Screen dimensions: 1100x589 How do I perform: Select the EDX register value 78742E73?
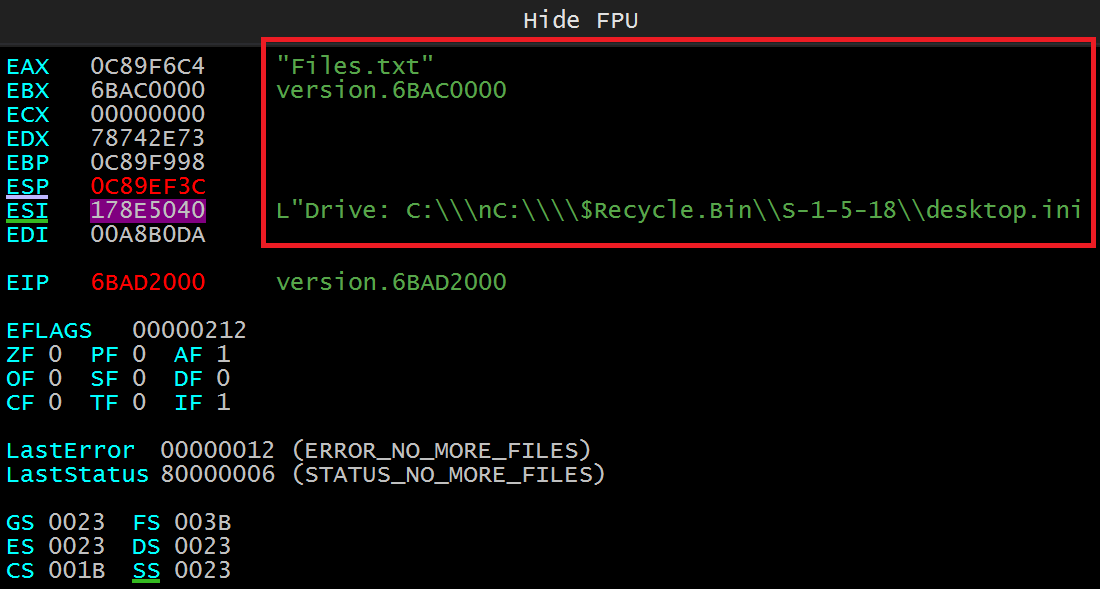pos(147,138)
